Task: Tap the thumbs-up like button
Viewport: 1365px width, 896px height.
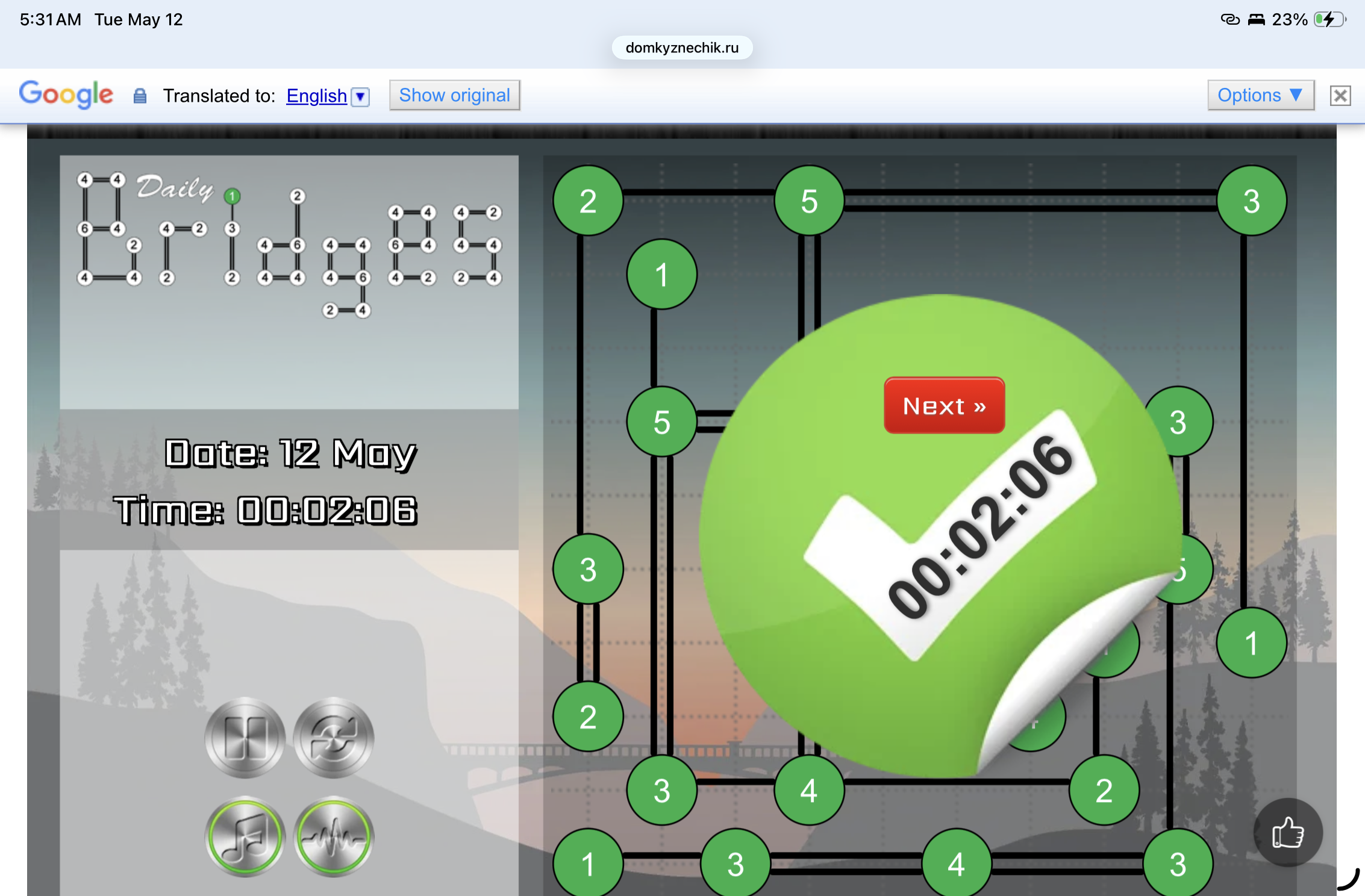Action: pyautogui.click(x=1288, y=833)
